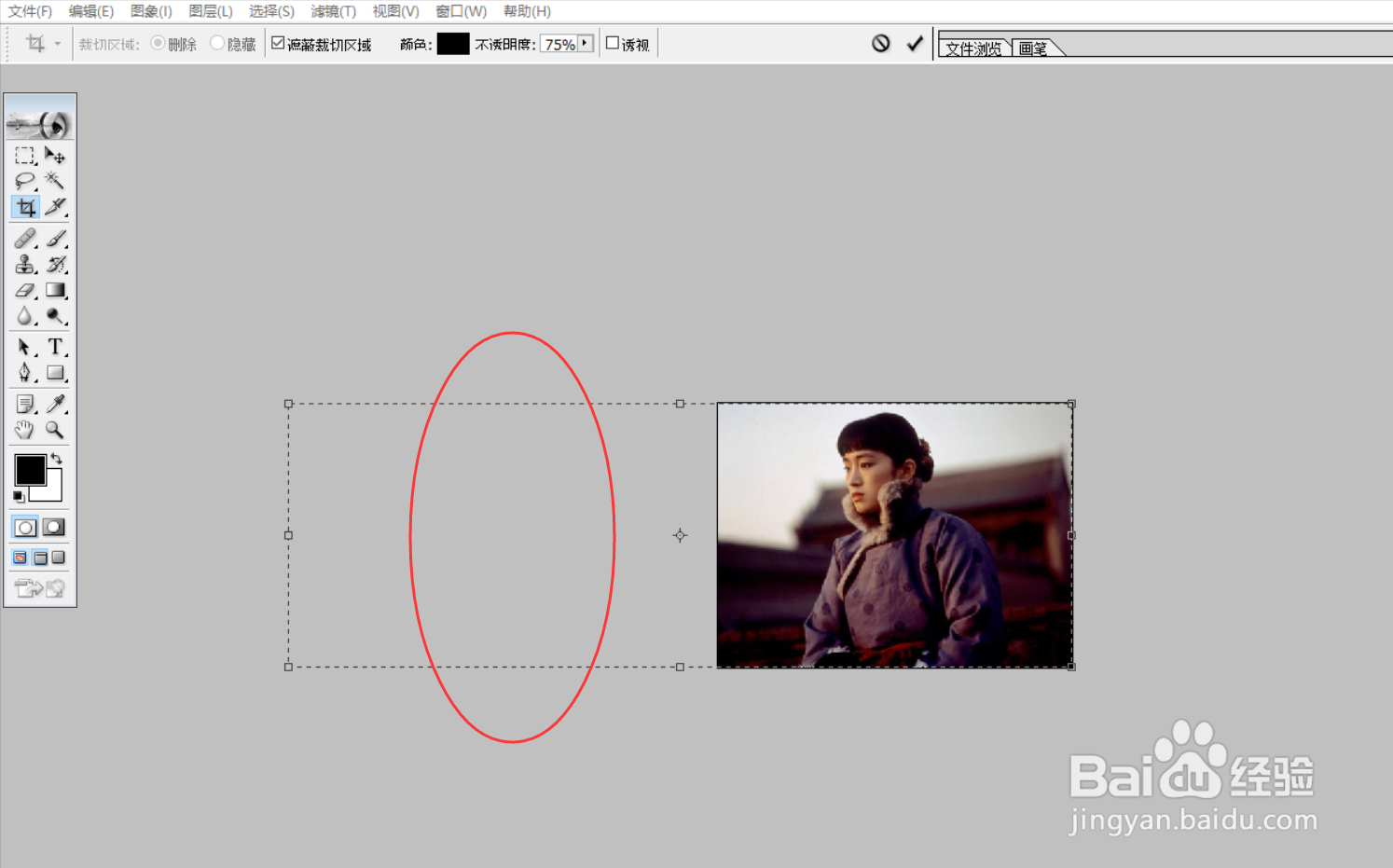Open 视图(V) menu
This screenshot has width=1393, height=868.
(395, 11)
